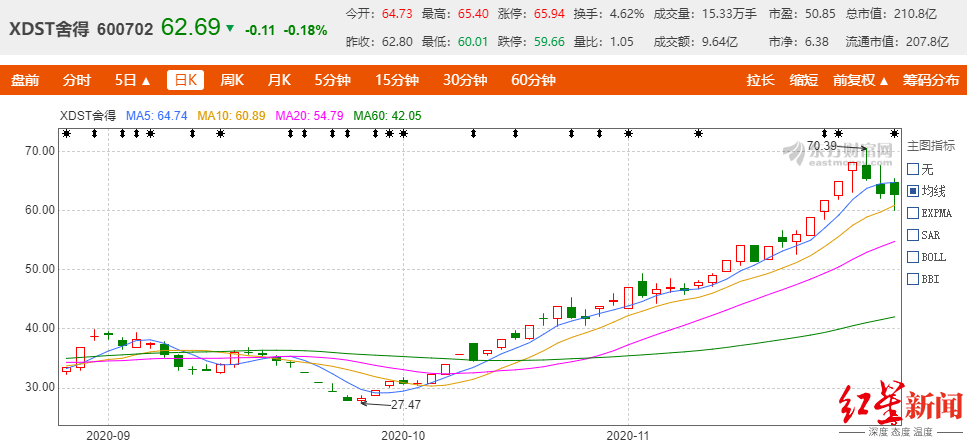Image resolution: width=973 pixels, height=448 pixels.
Task: Show the 60分钟 candlestick chart
Action: tap(533, 80)
